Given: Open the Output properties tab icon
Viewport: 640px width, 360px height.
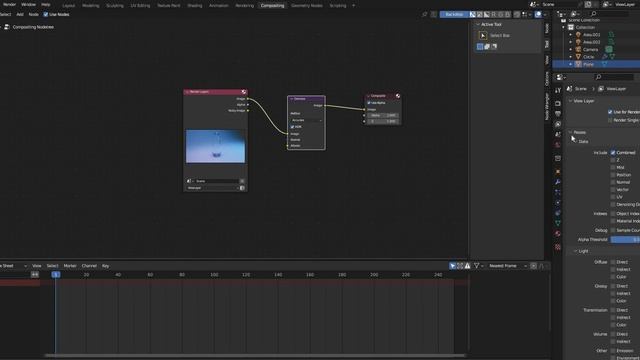Looking at the screenshot, I should [558, 113].
